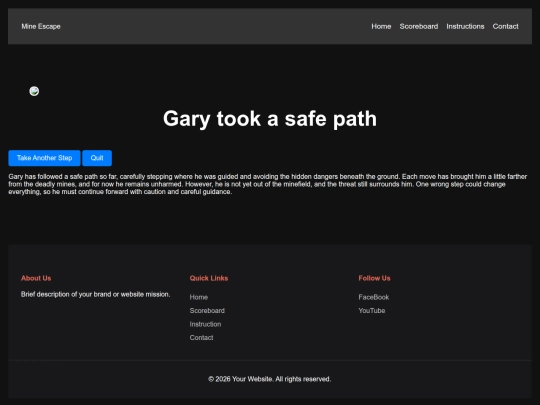
Task: Open the Home page from the navbar
Action: pyautogui.click(x=381, y=27)
